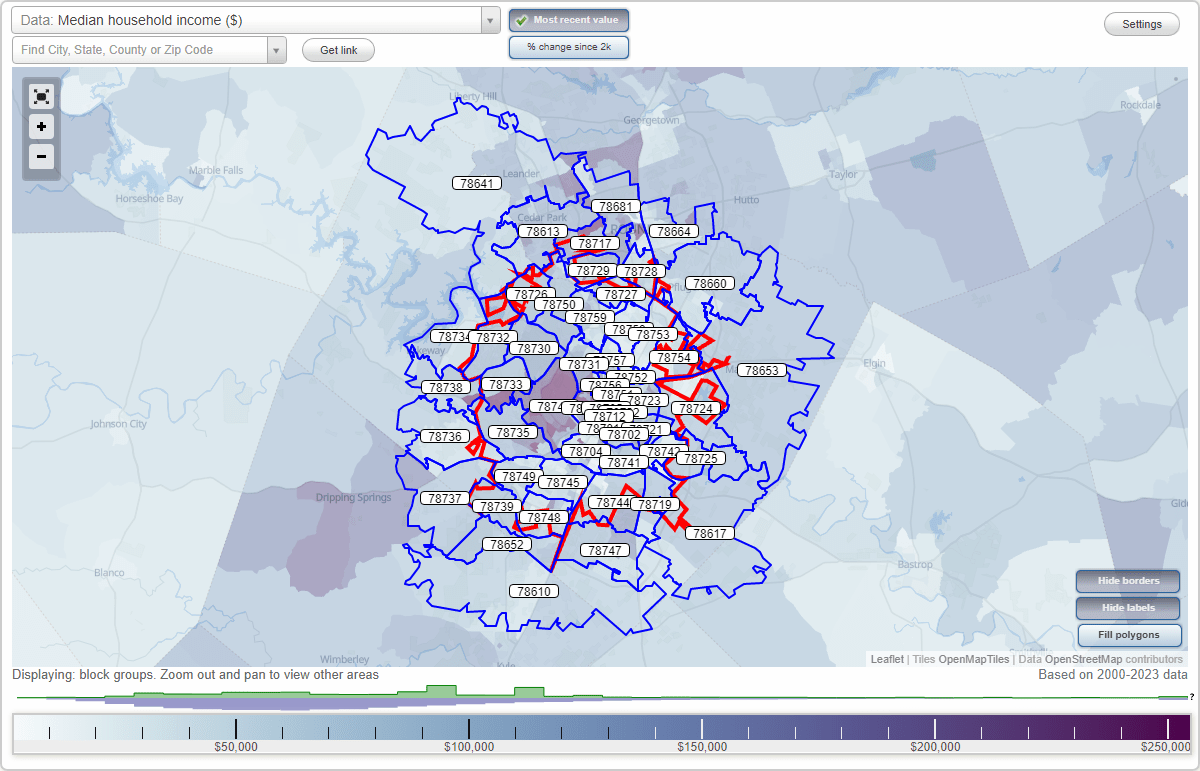Open the Data dropdown arrow

click(x=490, y=20)
